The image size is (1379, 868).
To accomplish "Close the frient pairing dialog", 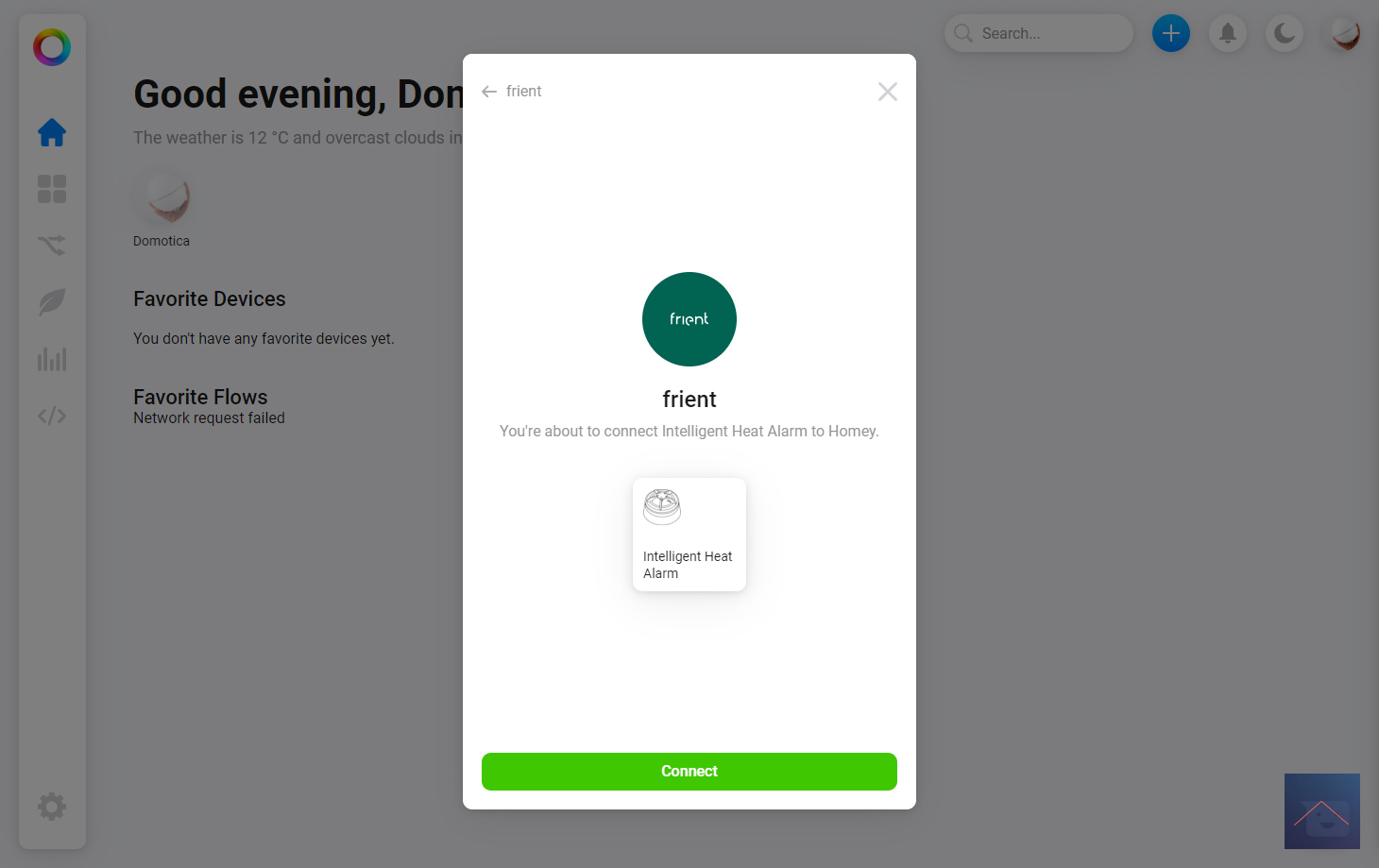I will click(888, 92).
